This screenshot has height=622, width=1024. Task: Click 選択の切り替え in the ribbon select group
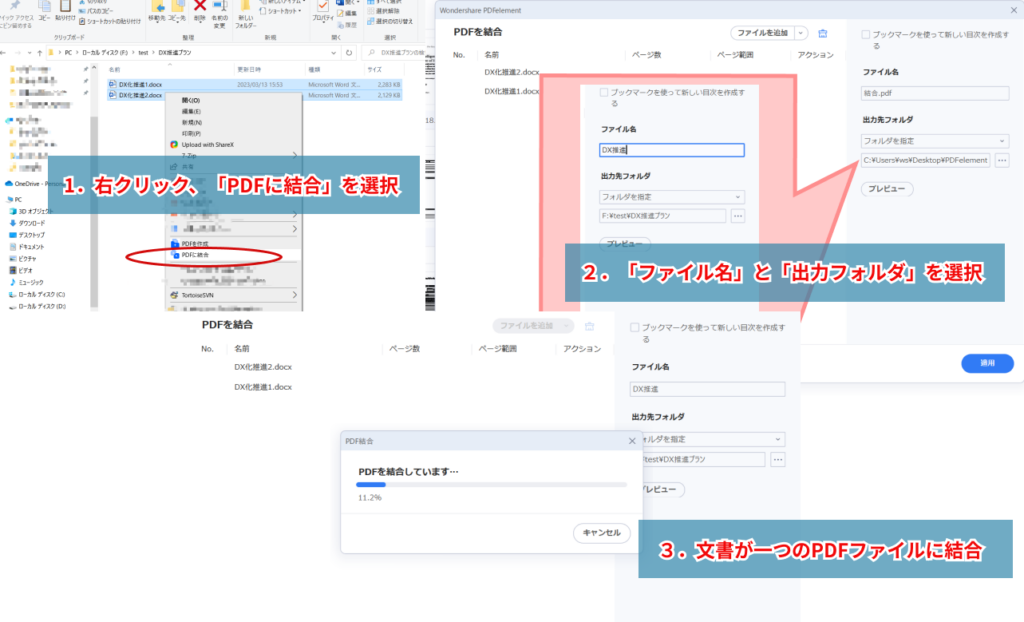tap(391, 21)
